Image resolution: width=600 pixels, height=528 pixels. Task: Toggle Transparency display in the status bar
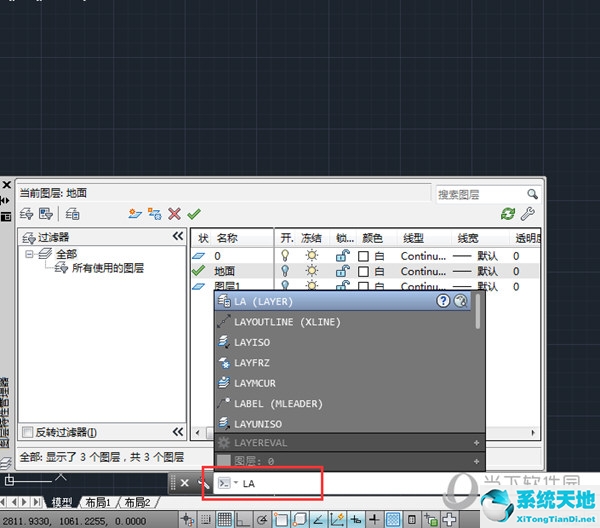pyautogui.click(x=393, y=519)
